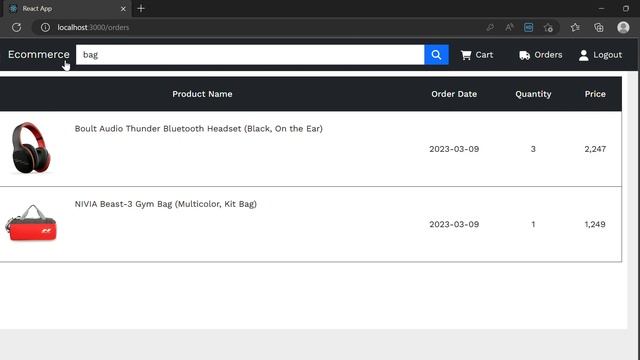The height and width of the screenshot is (360, 640).
Task: Click the browser profile avatar
Action: 623,27
